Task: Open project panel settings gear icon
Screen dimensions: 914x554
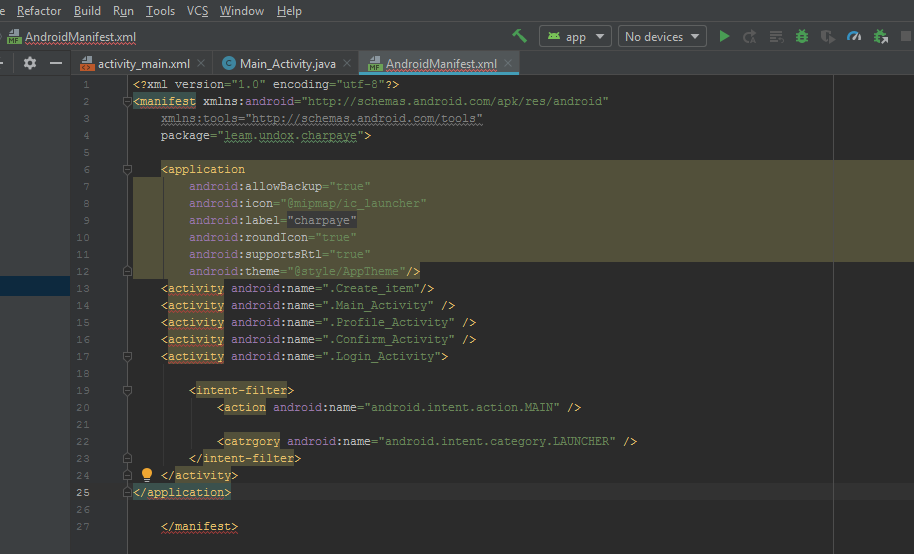Action: [x=30, y=63]
